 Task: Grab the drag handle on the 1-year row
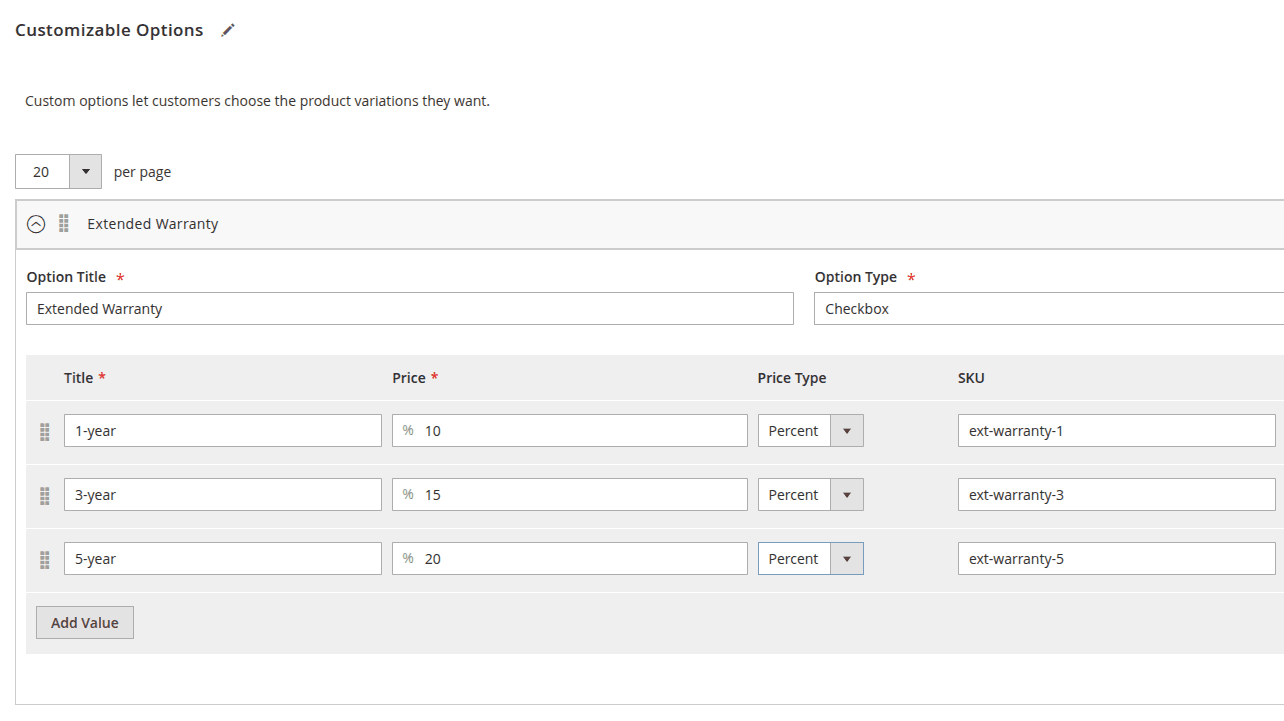point(44,432)
